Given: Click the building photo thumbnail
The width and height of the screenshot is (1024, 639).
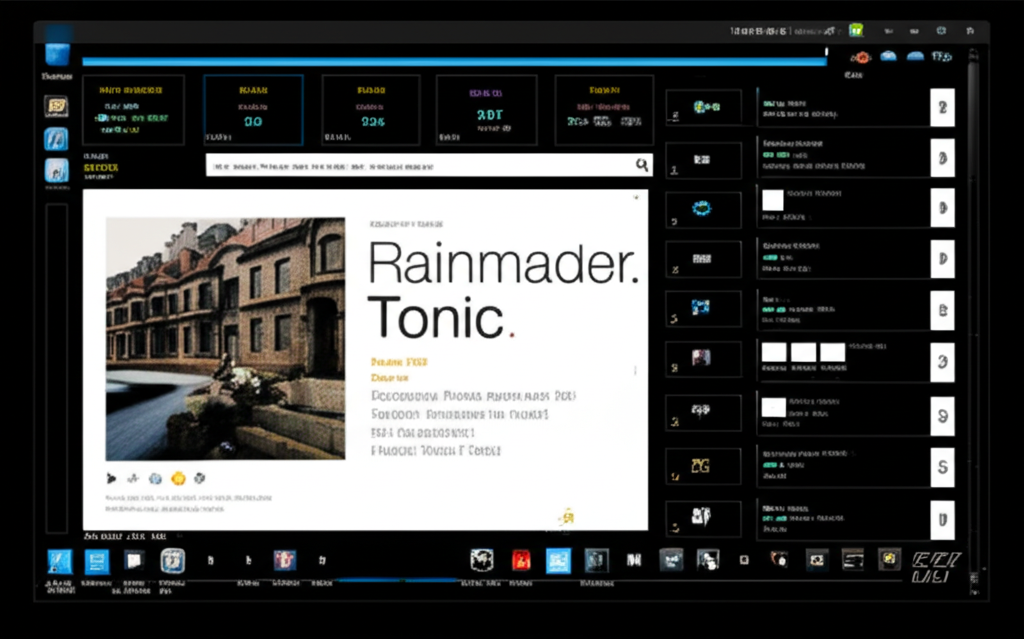Looking at the screenshot, I should click(225, 339).
